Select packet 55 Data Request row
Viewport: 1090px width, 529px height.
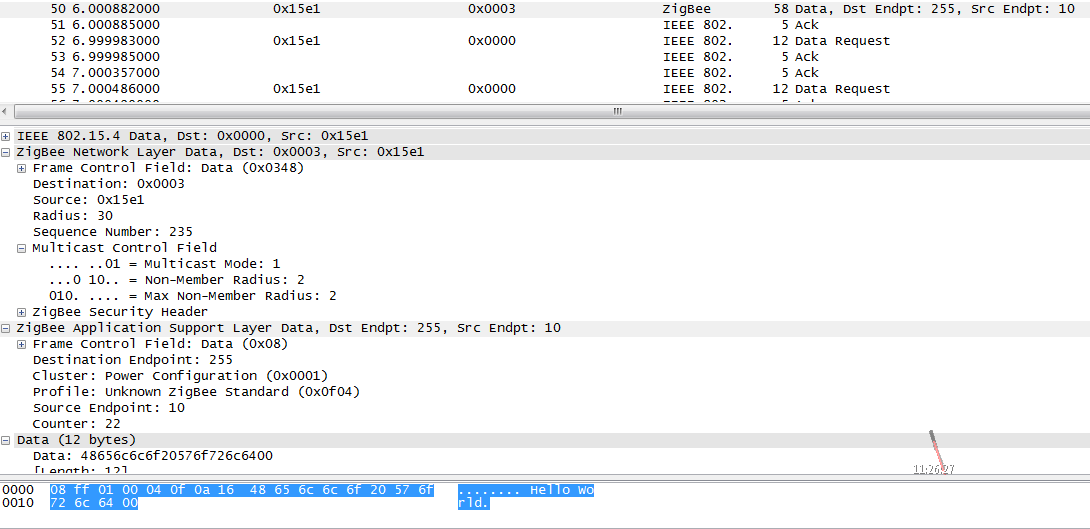tap(545, 89)
